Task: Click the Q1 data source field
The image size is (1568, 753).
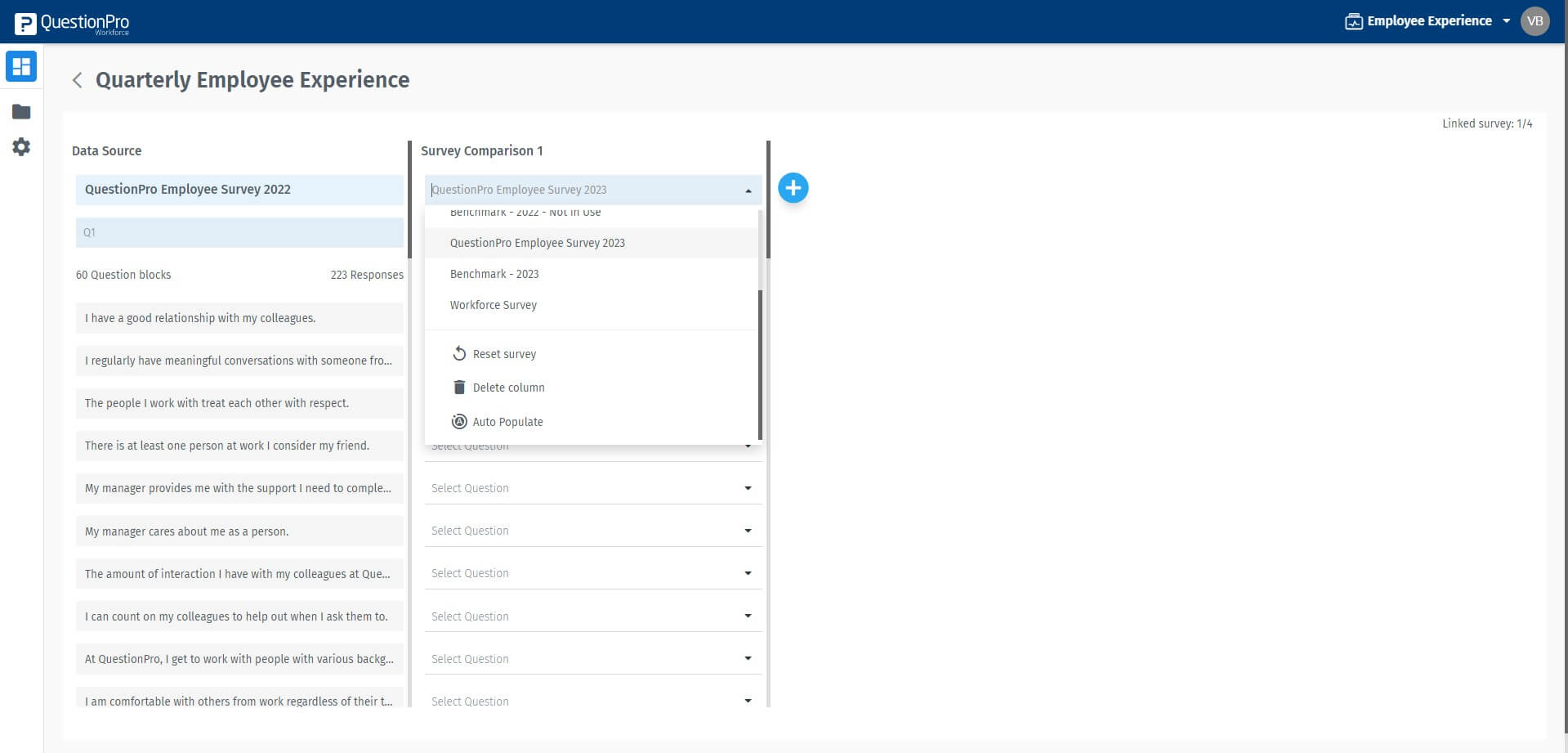Action: pos(239,232)
